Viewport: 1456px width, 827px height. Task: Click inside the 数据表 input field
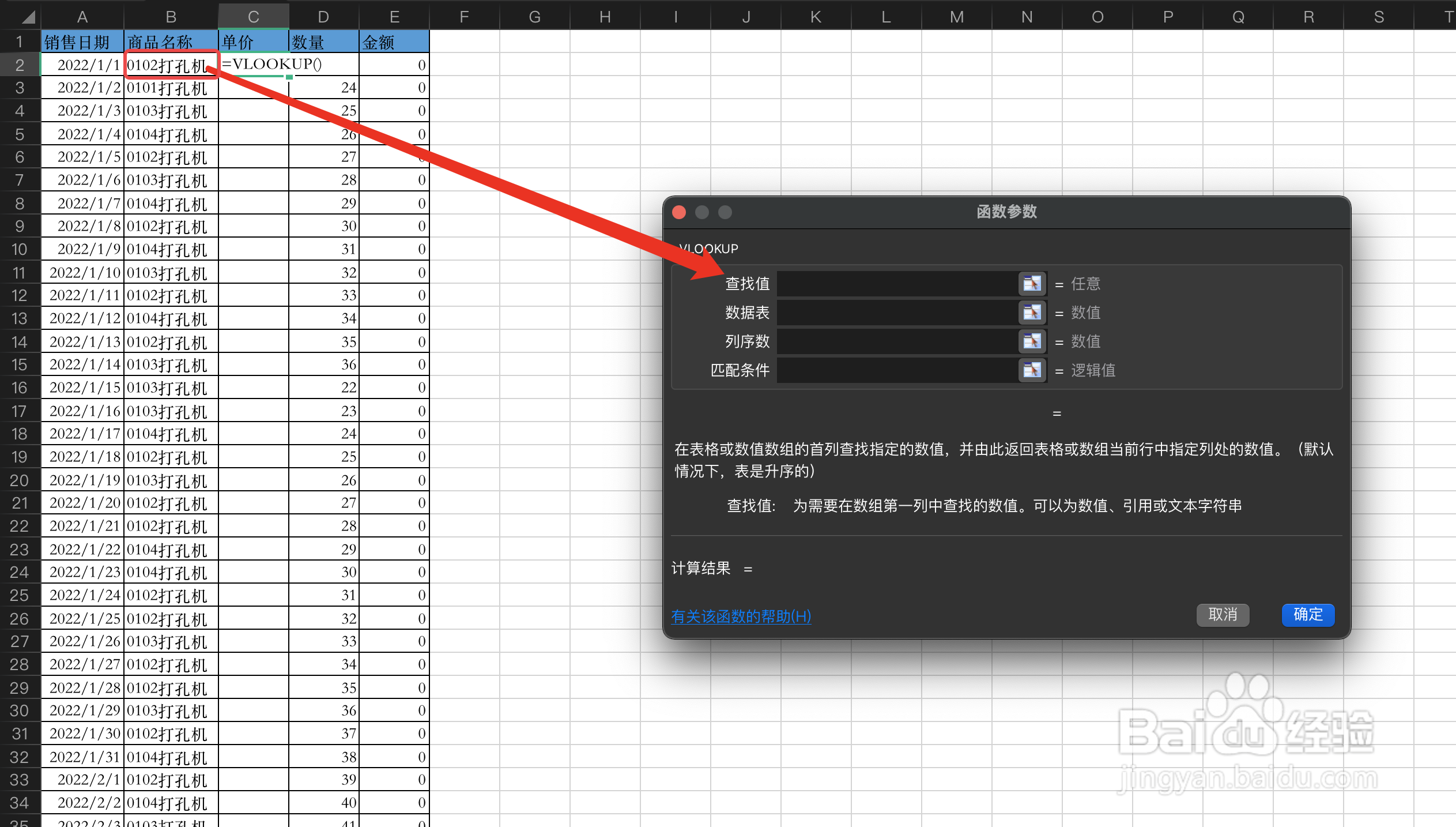[x=897, y=313]
